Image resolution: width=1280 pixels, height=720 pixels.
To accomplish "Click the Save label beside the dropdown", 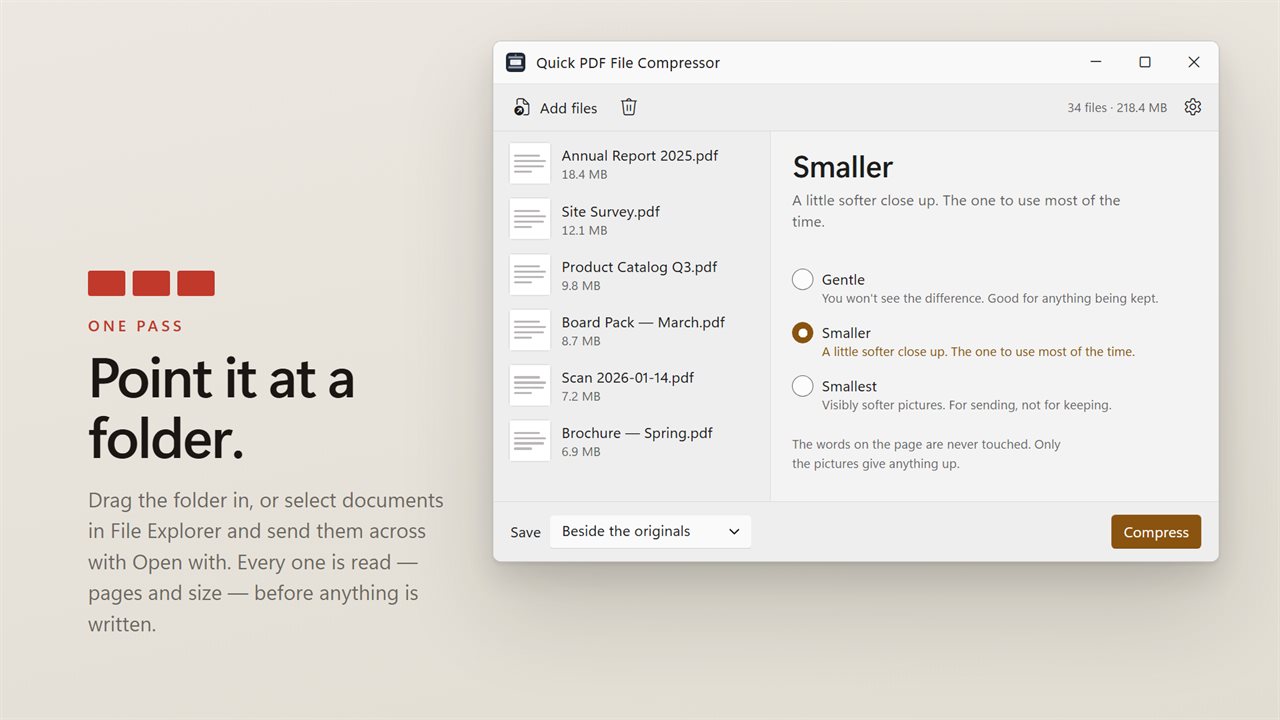I will [x=525, y=532].
